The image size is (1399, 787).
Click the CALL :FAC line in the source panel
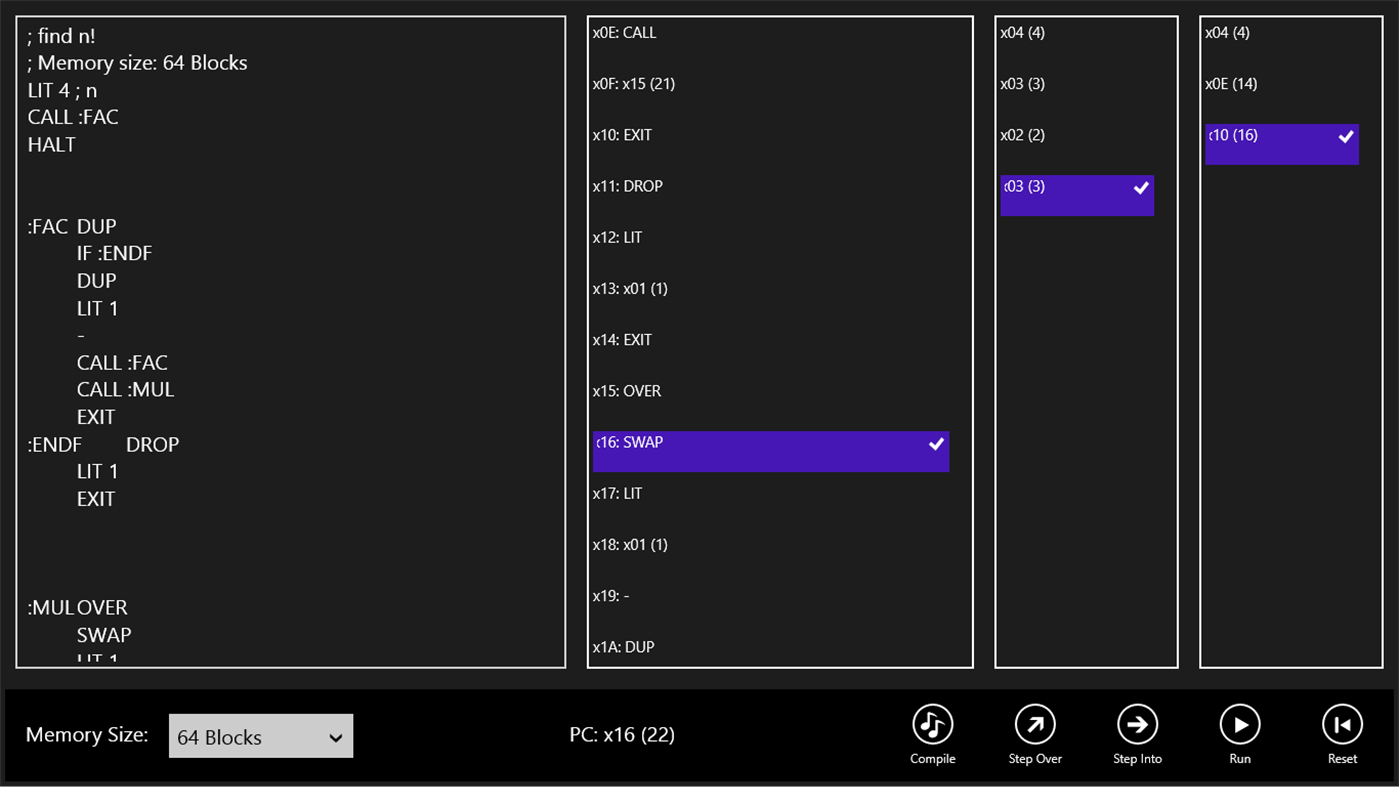point(73,117)
